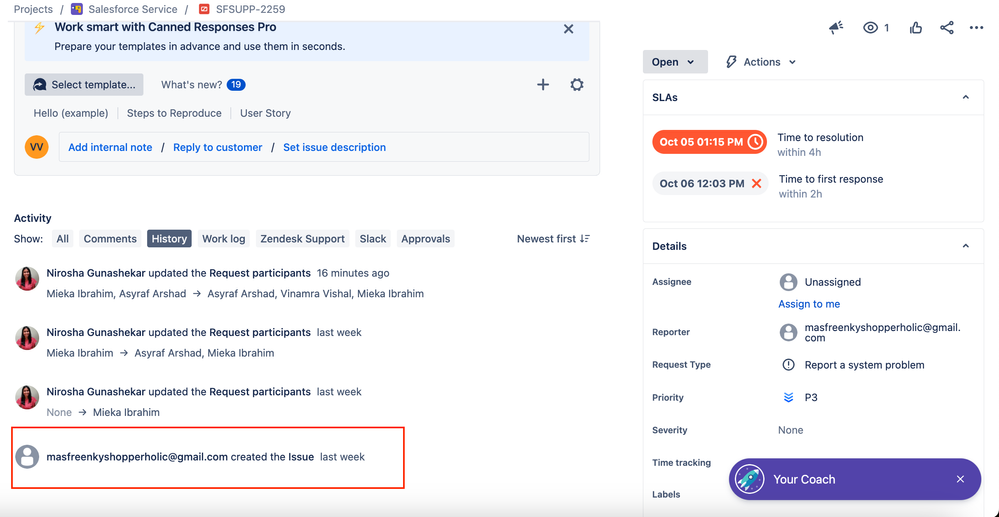Click the Time tracking field label
This screenshot has height=517, width=999.
point(681,463)
